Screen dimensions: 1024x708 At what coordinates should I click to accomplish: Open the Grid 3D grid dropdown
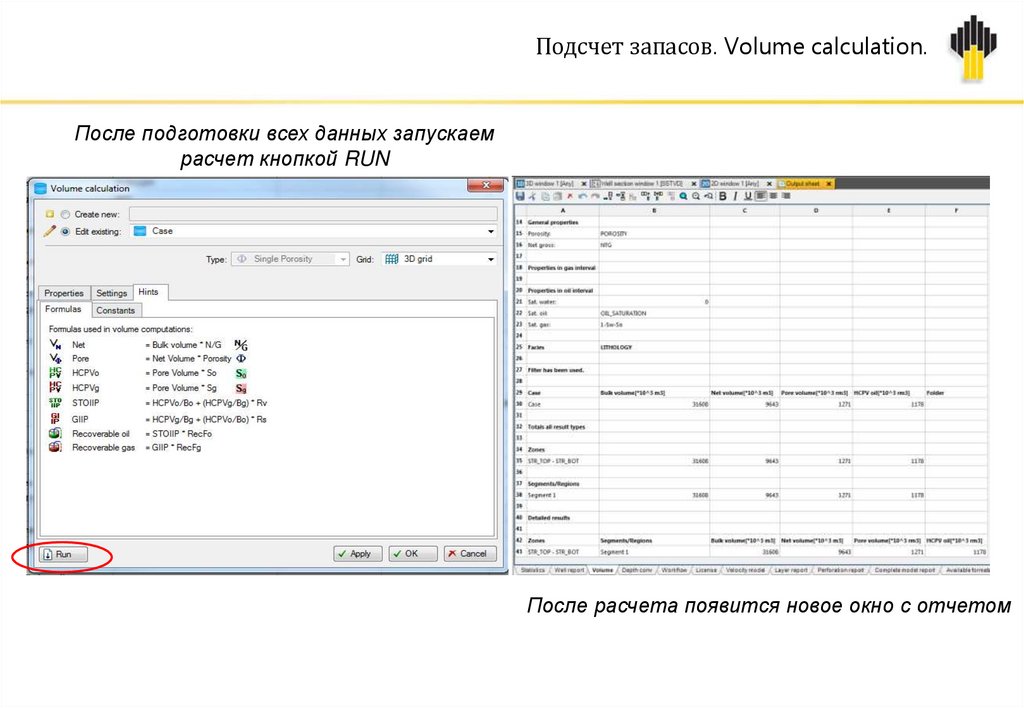(439, 259)
